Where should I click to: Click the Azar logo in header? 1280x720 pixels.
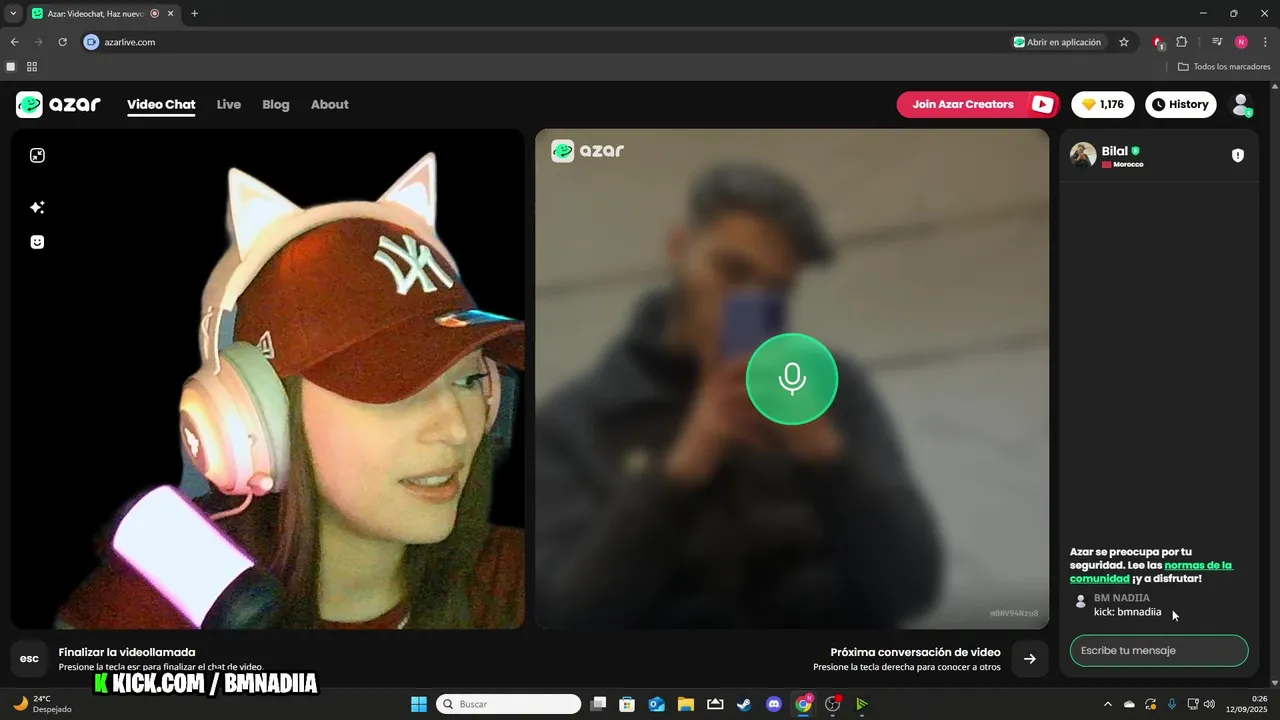[58, 104]
